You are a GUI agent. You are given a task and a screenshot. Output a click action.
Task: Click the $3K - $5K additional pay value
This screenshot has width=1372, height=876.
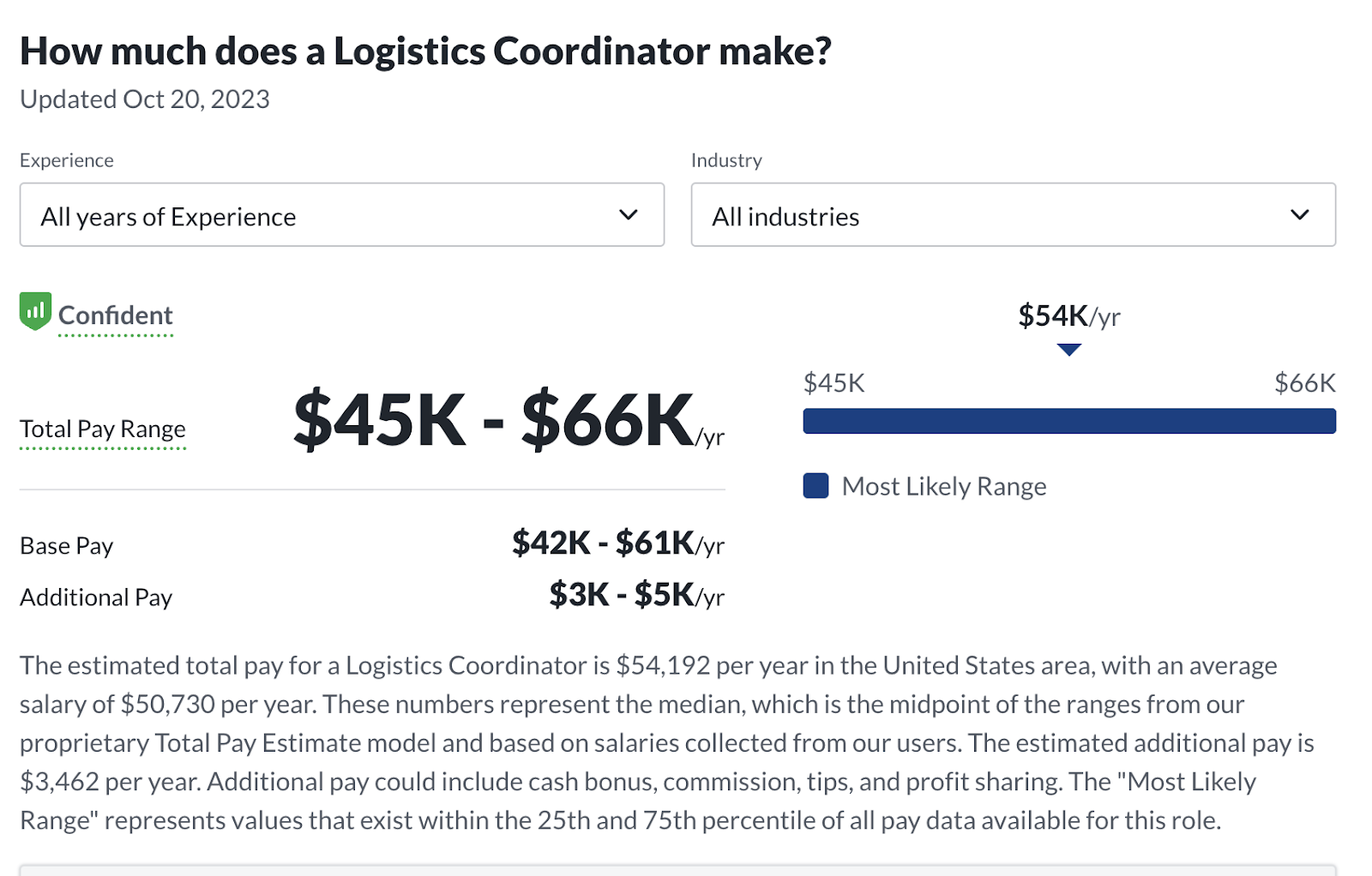tap(636, 595)
